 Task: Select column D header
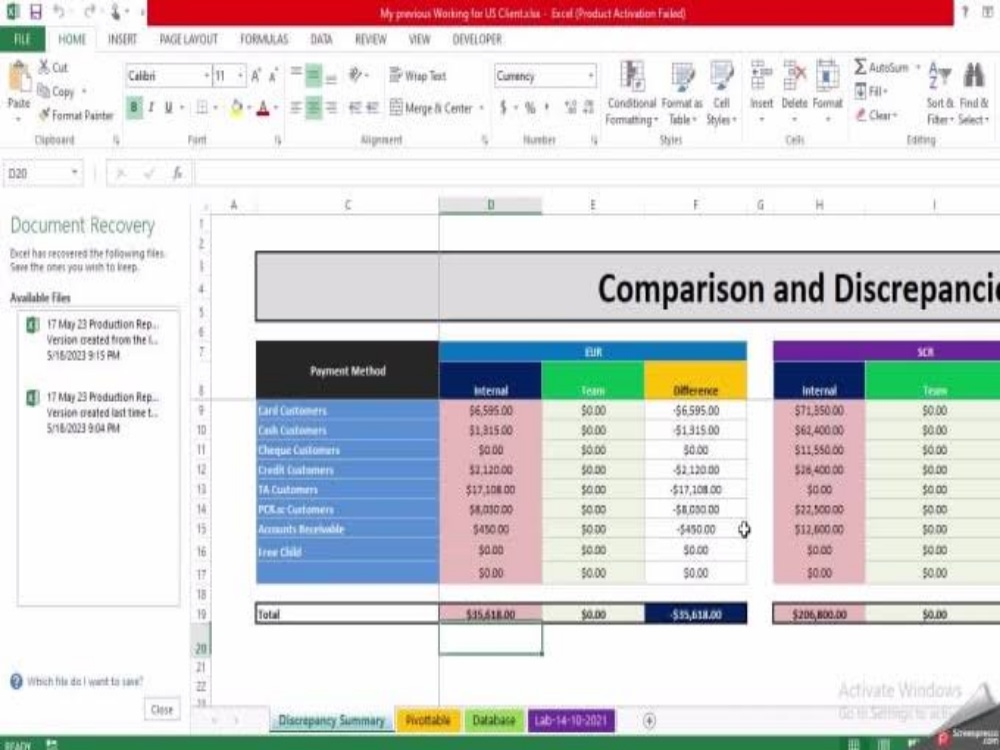[x=490, y=205]
